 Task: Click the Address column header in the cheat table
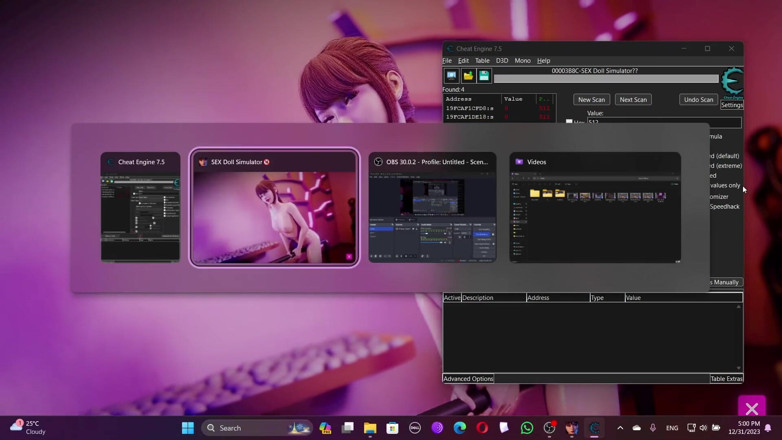(x=558, y=298)
